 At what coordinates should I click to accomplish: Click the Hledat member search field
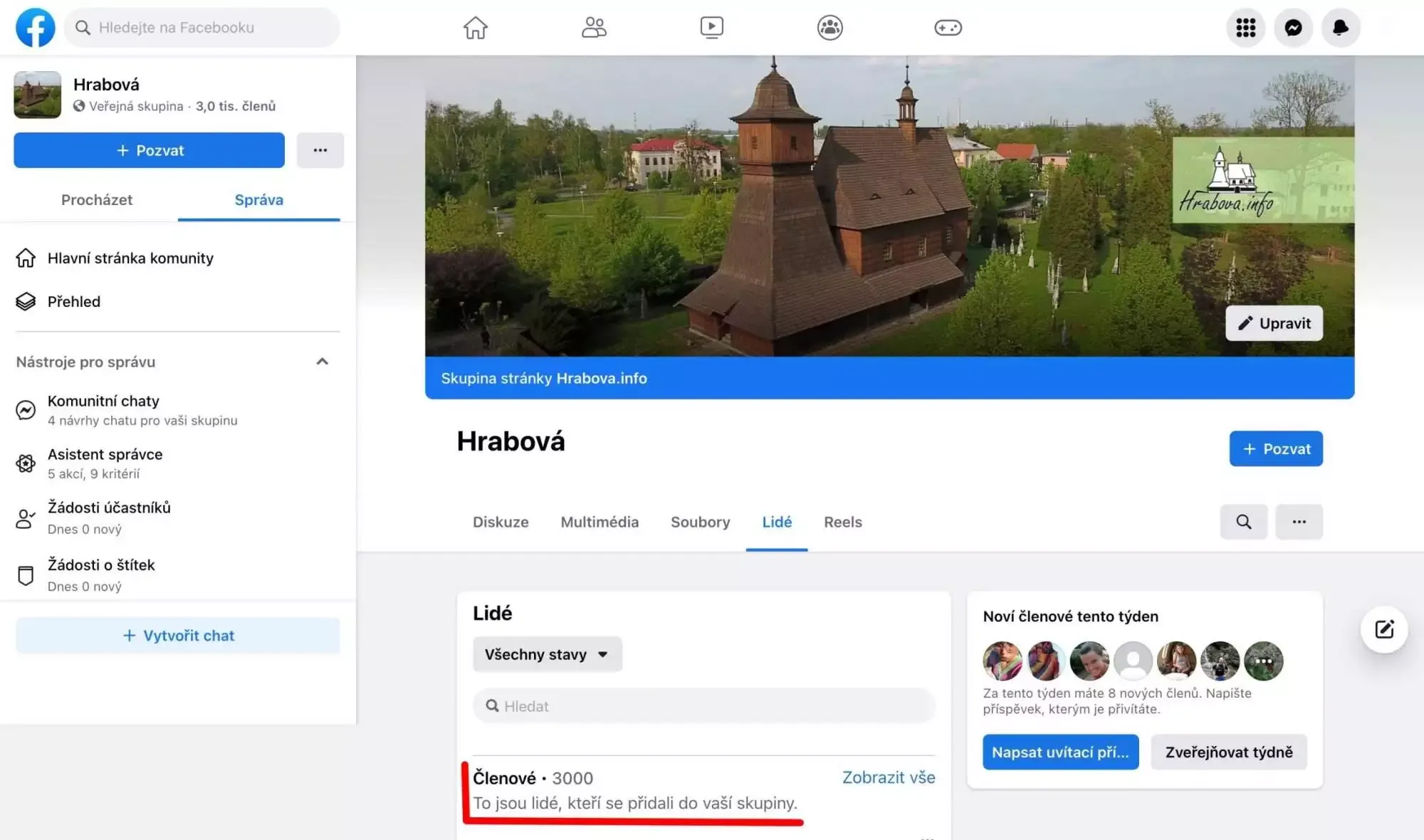click(703, 706)
